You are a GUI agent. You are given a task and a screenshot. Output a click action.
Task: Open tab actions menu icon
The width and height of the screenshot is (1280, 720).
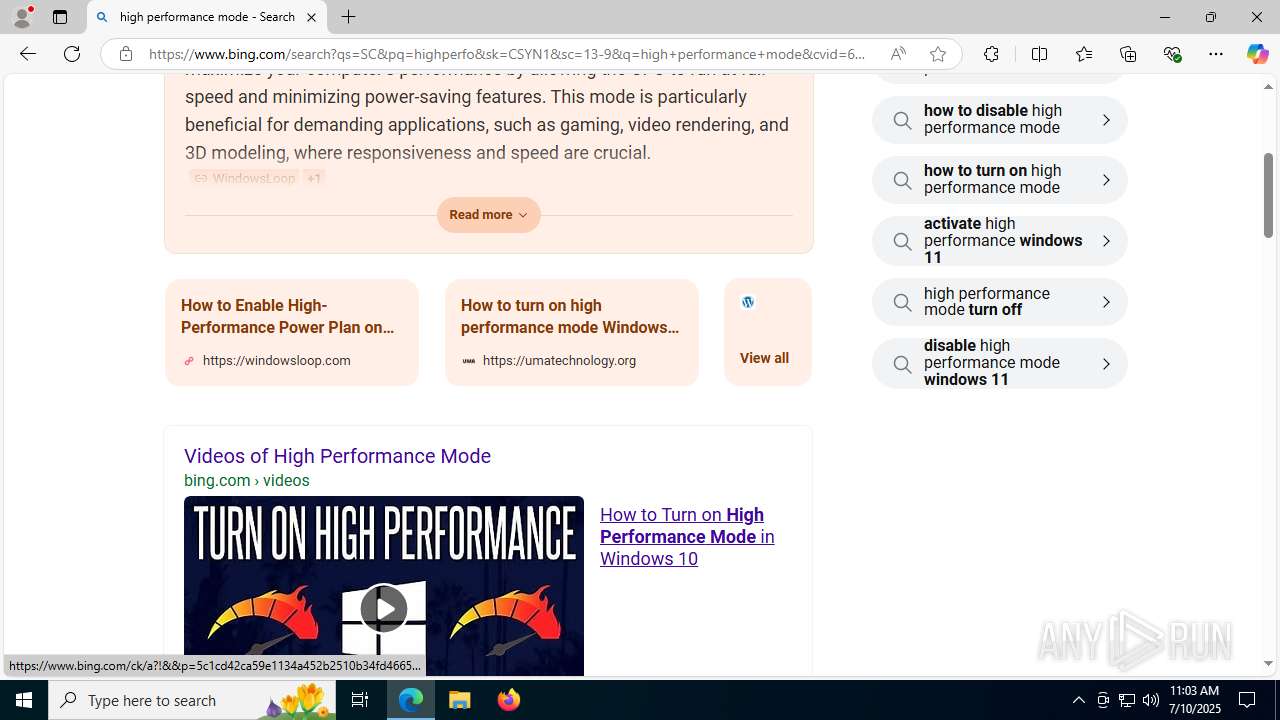click(x=59, y=17)
